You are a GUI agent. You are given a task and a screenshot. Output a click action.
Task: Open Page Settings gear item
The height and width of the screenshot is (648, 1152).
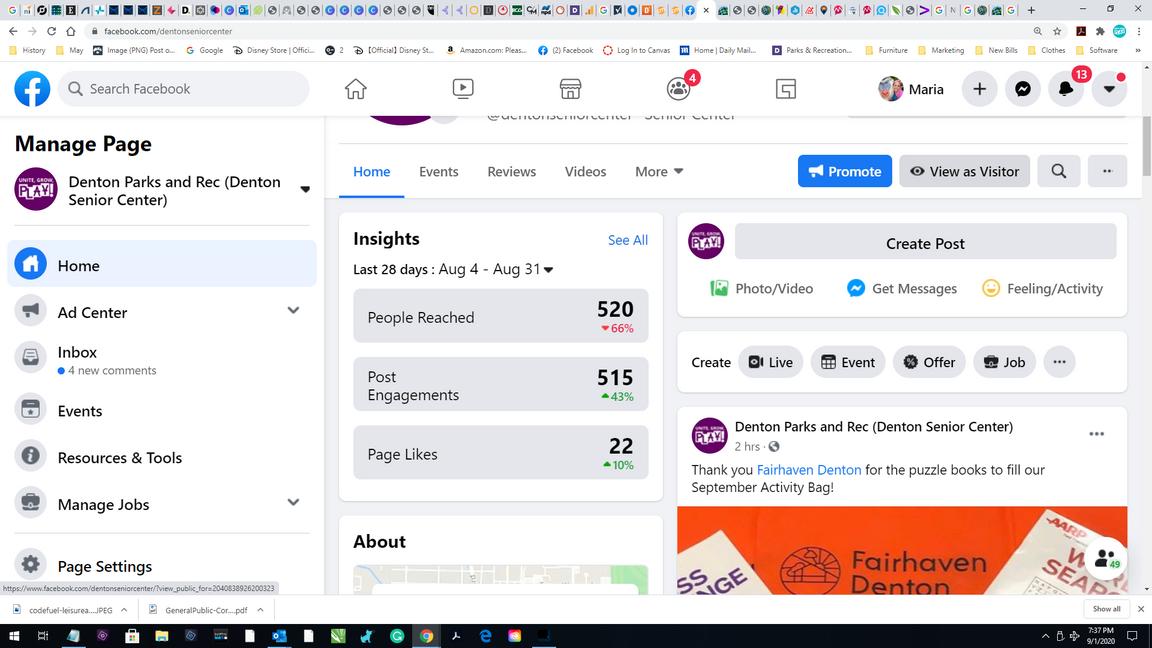point(162,566)
